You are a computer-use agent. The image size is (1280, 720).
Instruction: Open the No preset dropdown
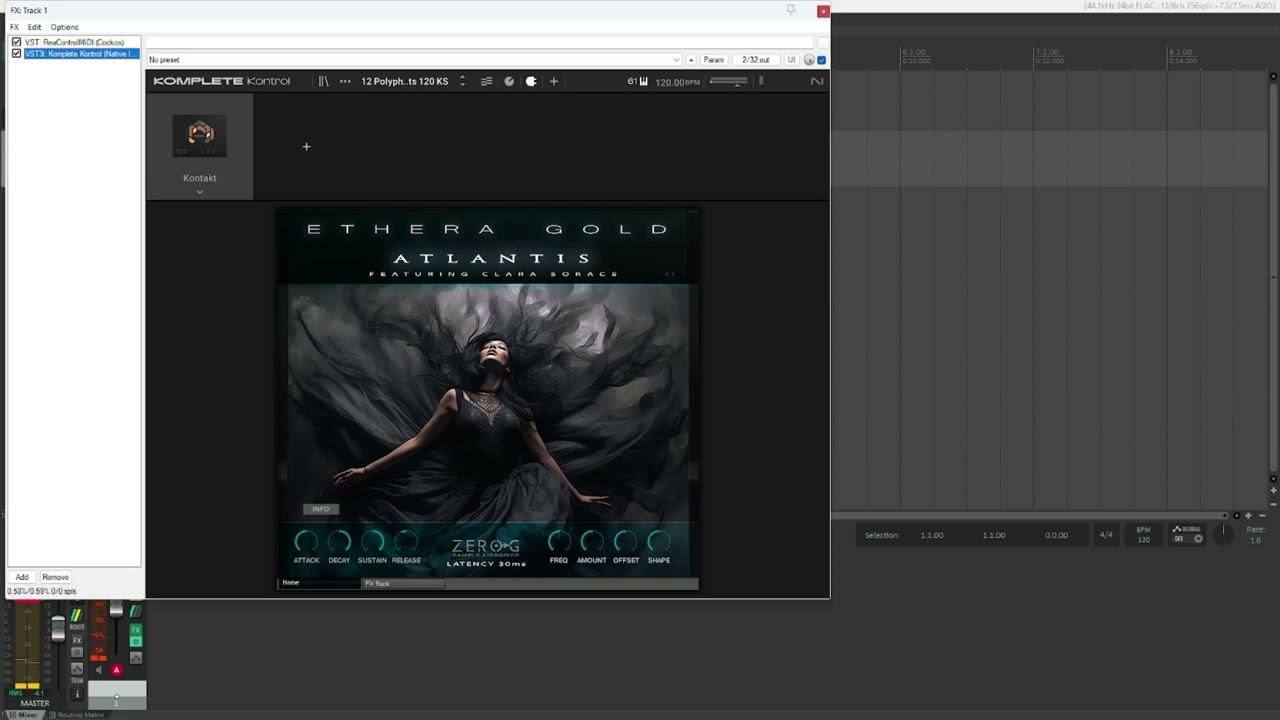pyautogui.click(x=414, y=60)
